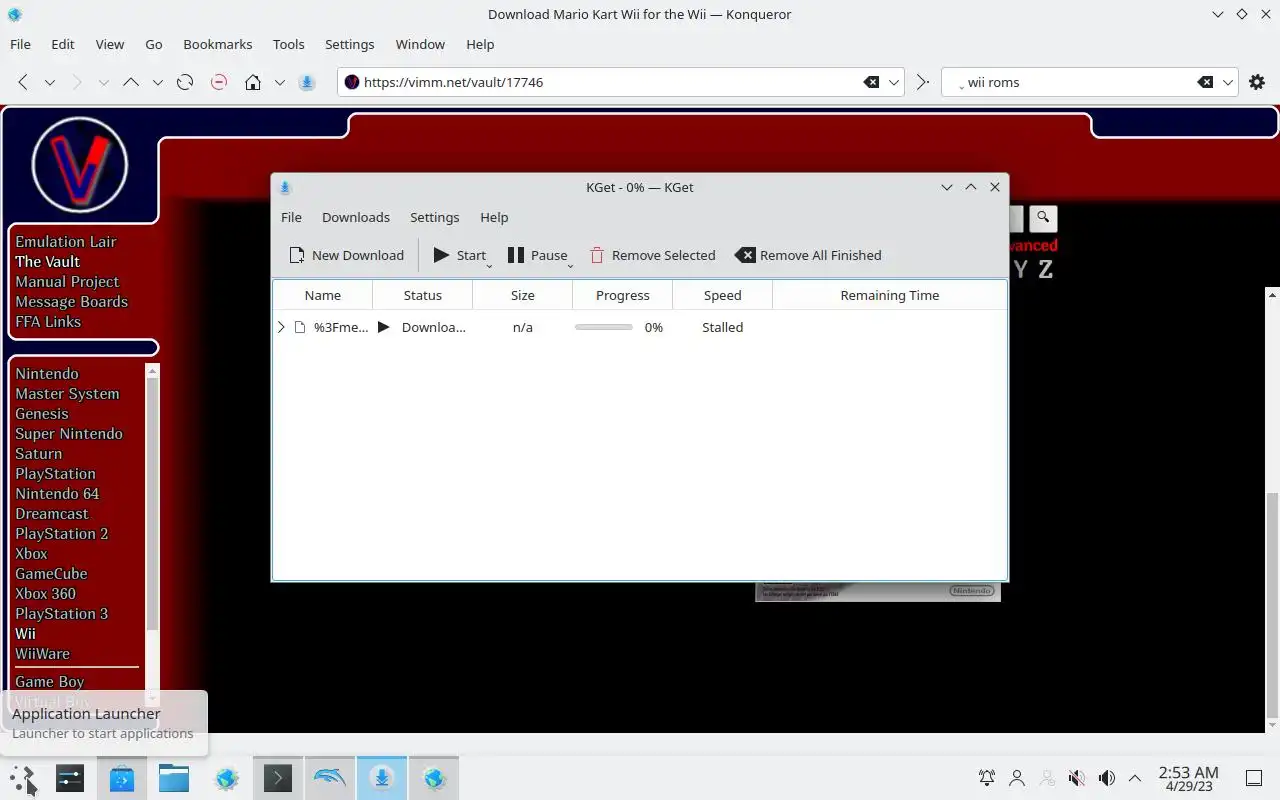Screen dimensions: 1280x800
Task: Click the KGet download icon in Konqueror toolbar
Action: point(307,82)
